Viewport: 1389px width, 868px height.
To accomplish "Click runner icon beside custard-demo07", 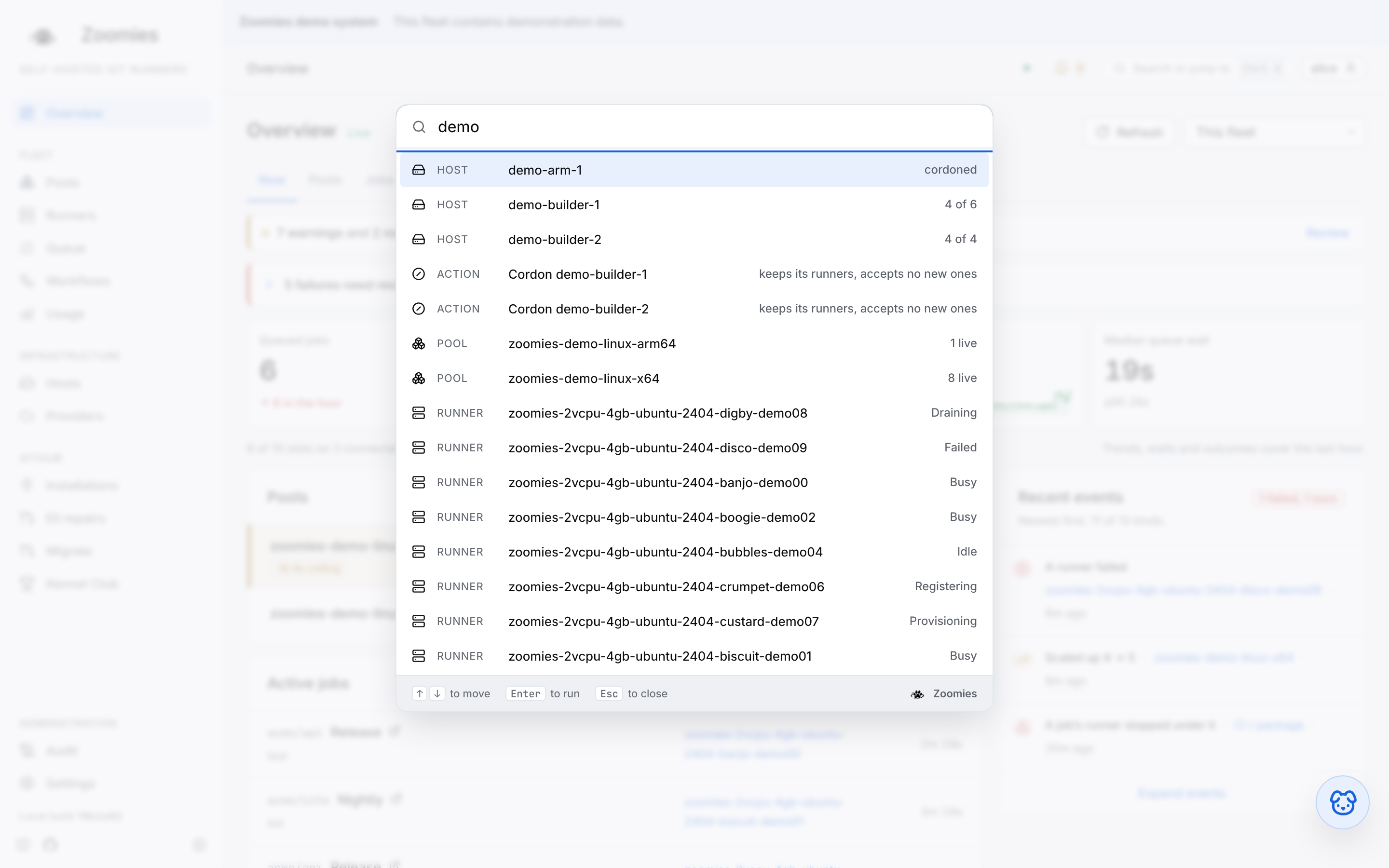I will (x=419, y=621).
